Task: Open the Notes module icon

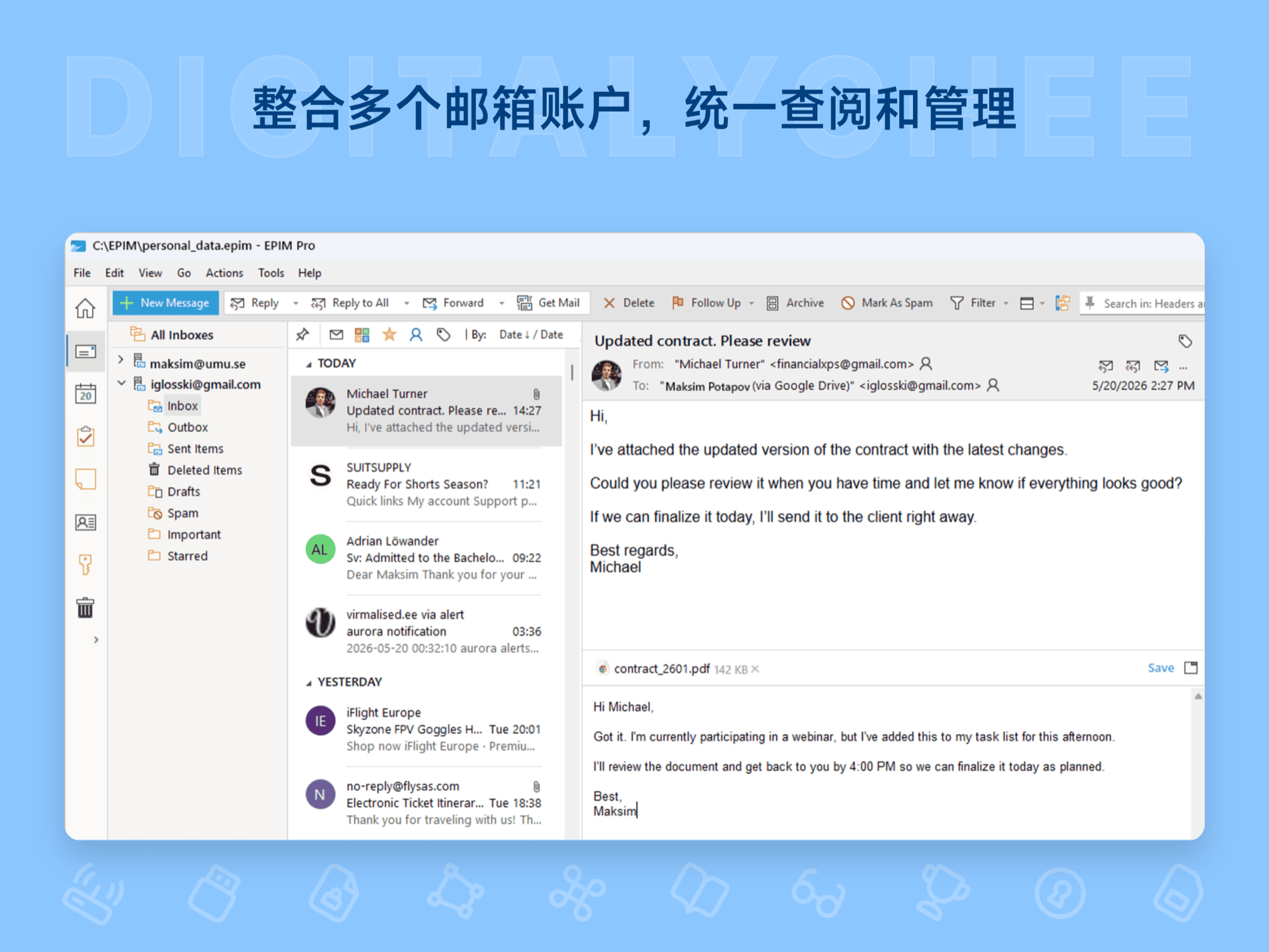Action: (85, 479)
